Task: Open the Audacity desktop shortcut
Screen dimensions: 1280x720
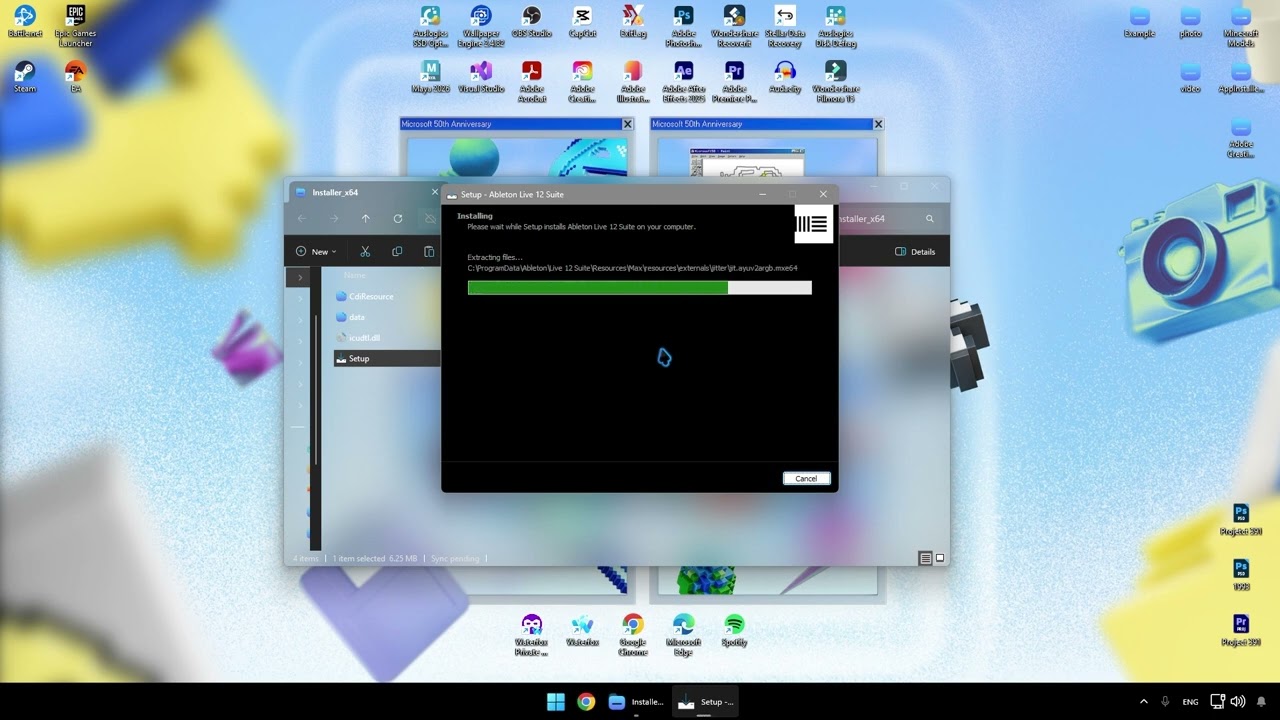Action: coord(785,77)
